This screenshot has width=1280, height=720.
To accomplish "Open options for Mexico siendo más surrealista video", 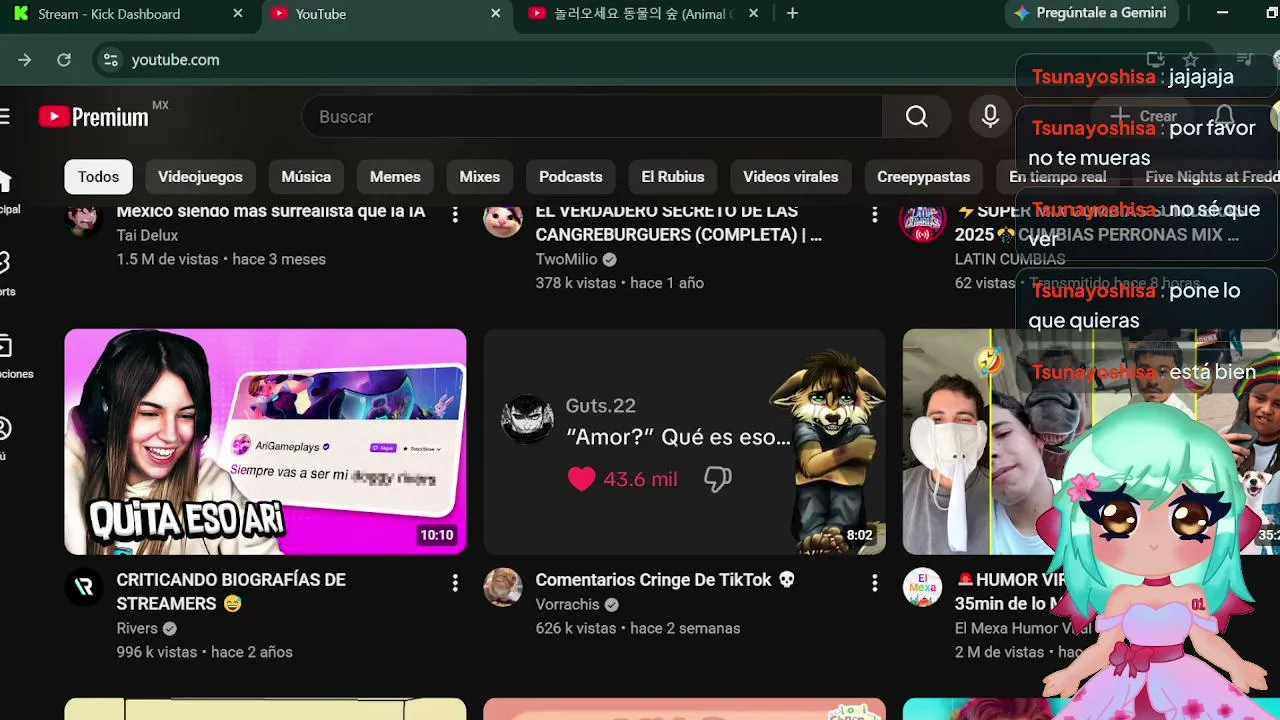I will pos(455,214).
